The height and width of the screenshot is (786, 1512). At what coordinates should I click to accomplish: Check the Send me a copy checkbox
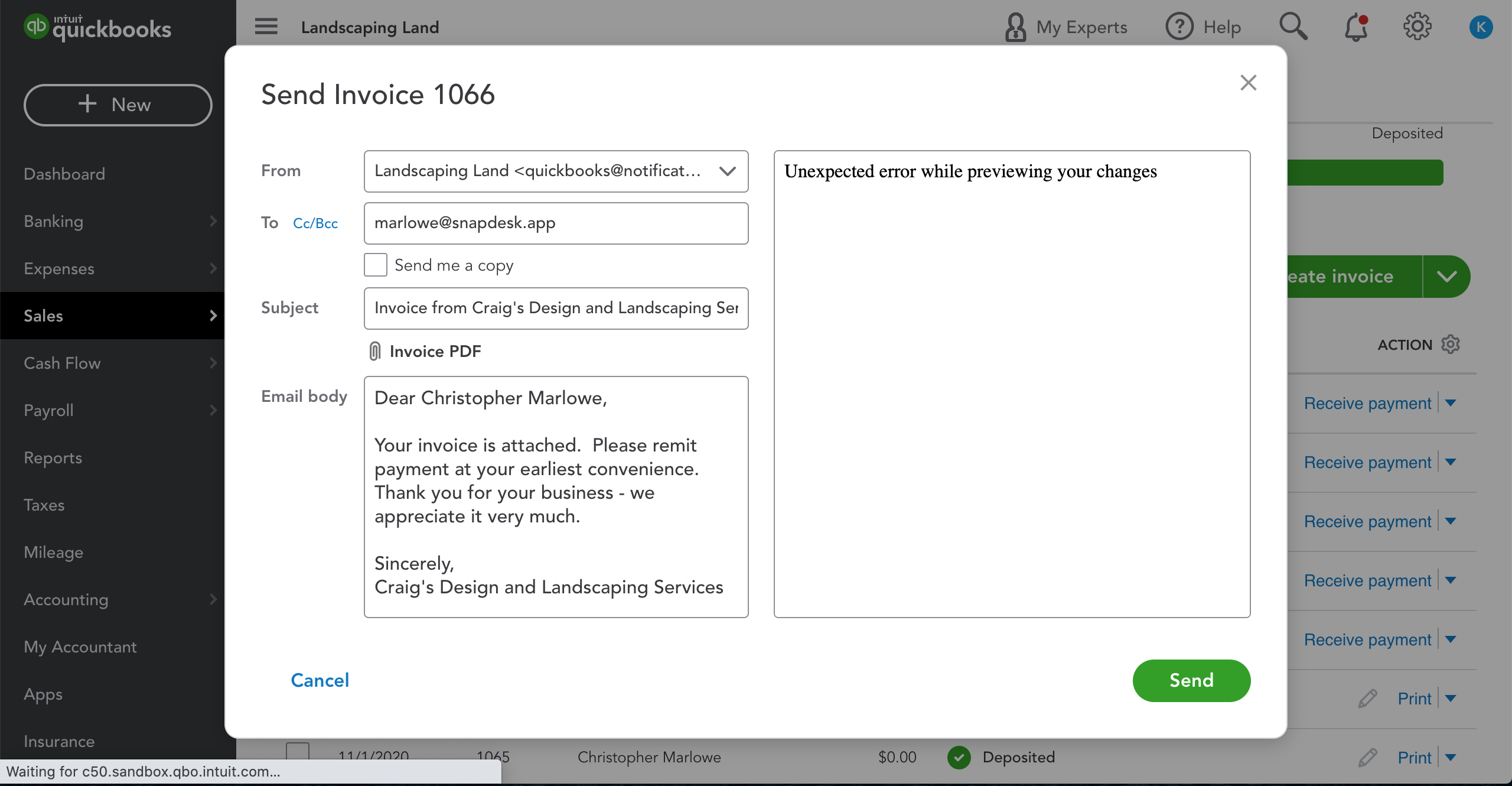pos(376,265)
